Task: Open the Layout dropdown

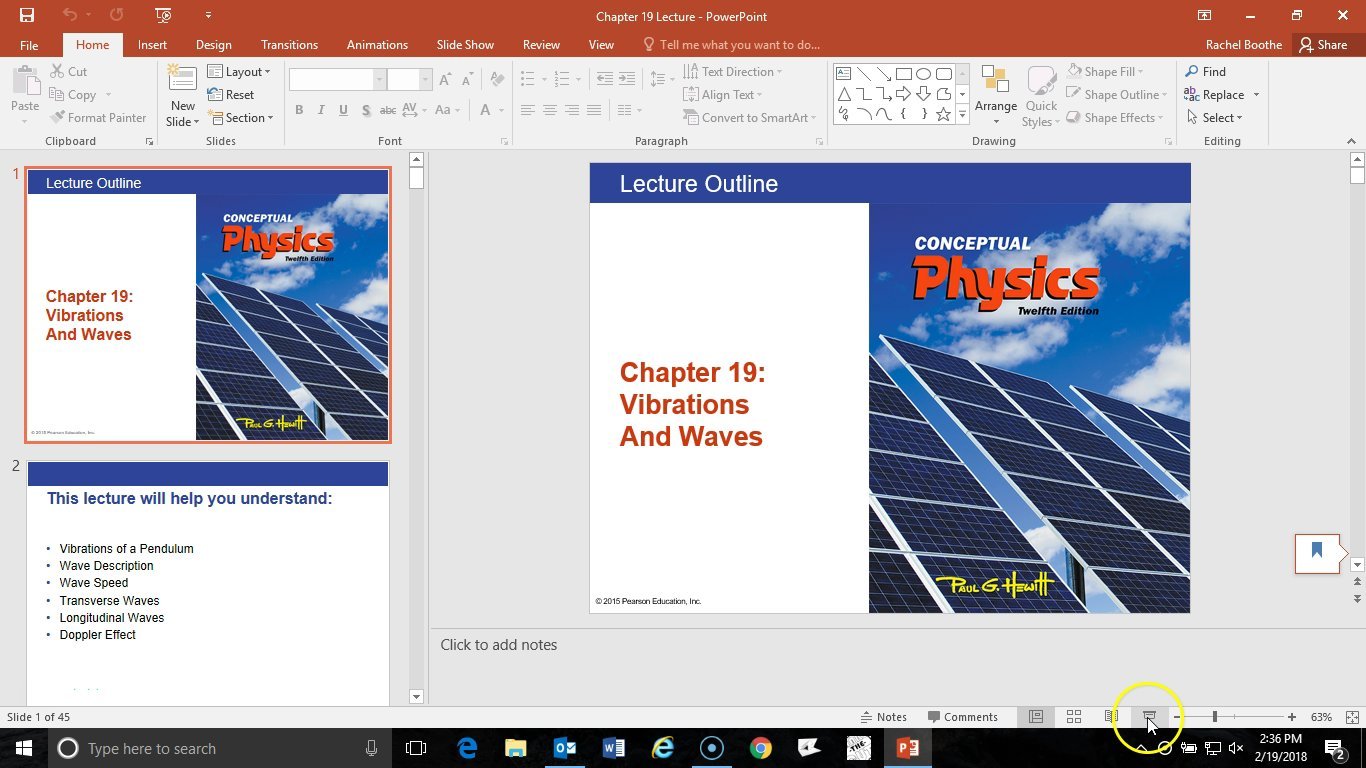Action: [240, 71]
